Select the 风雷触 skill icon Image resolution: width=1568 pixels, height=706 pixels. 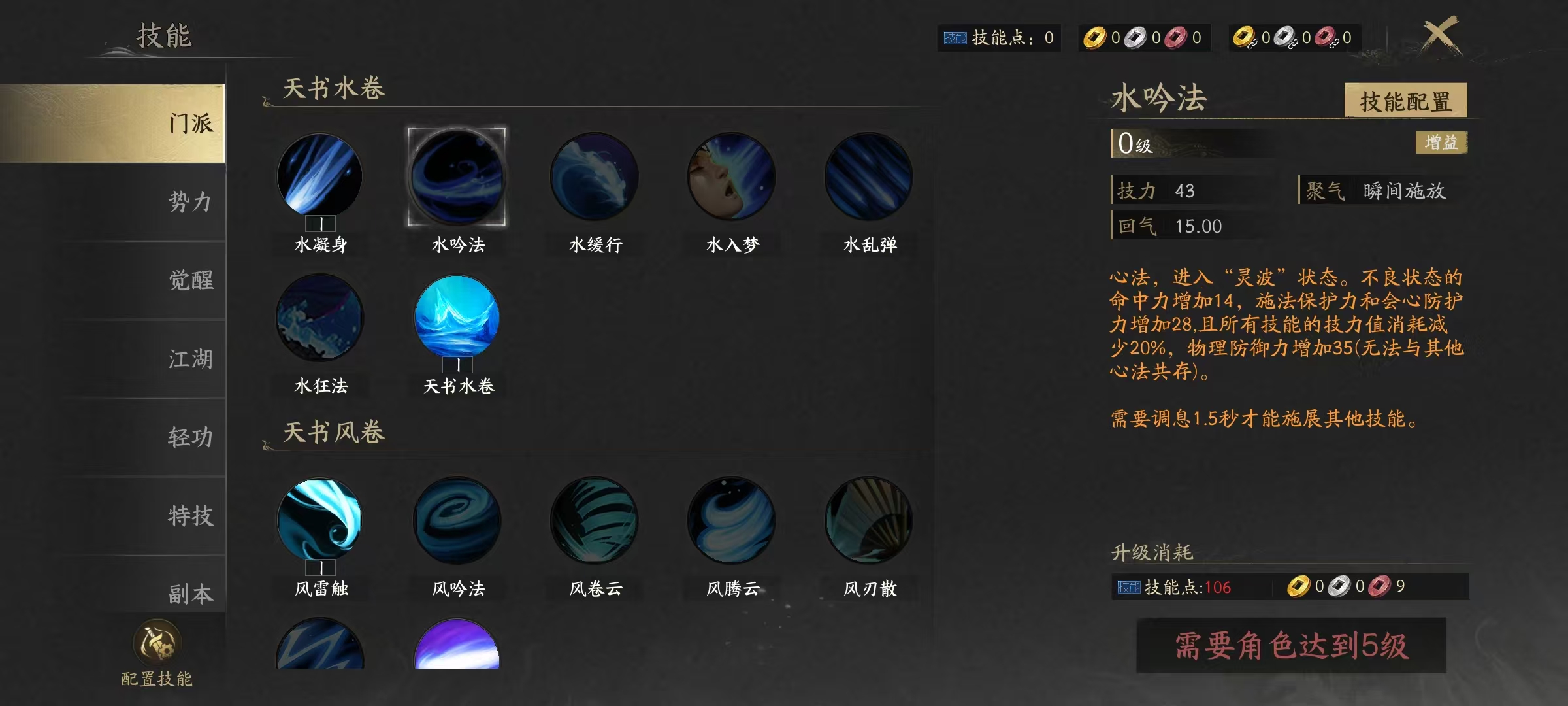pos(319,520)
